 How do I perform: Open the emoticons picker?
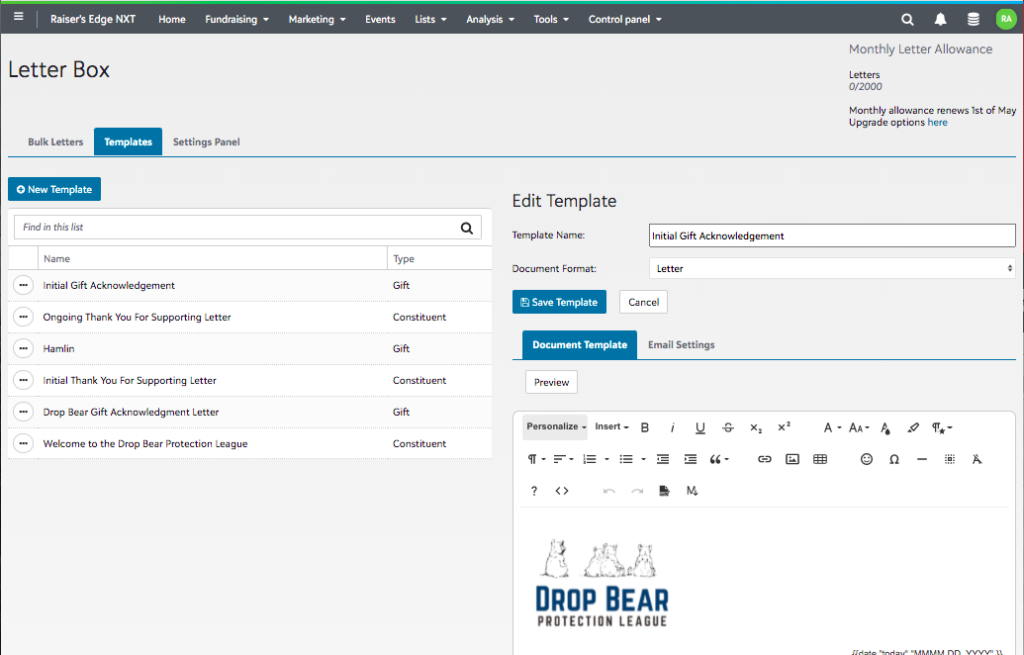(x=866, y=459)
